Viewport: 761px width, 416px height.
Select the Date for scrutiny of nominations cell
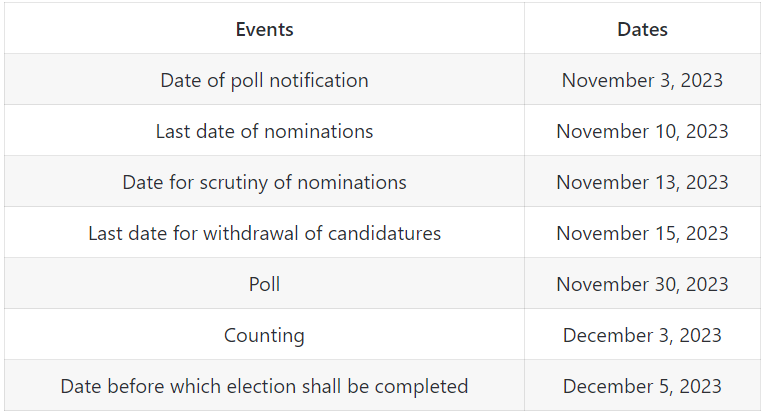(264, 182)
